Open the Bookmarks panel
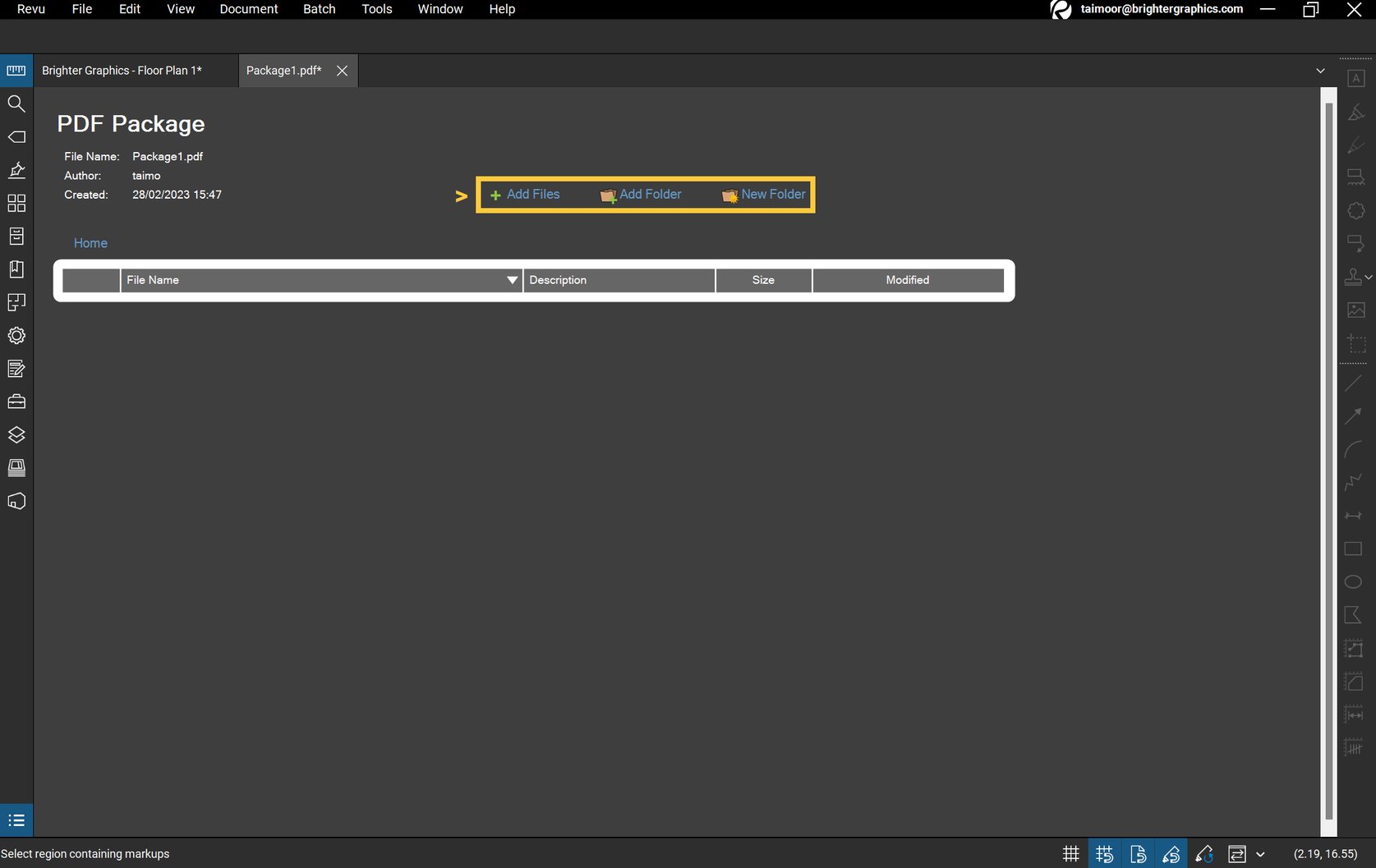The height and width of the screenshot is (868, 1376). [x=16, y=269]
